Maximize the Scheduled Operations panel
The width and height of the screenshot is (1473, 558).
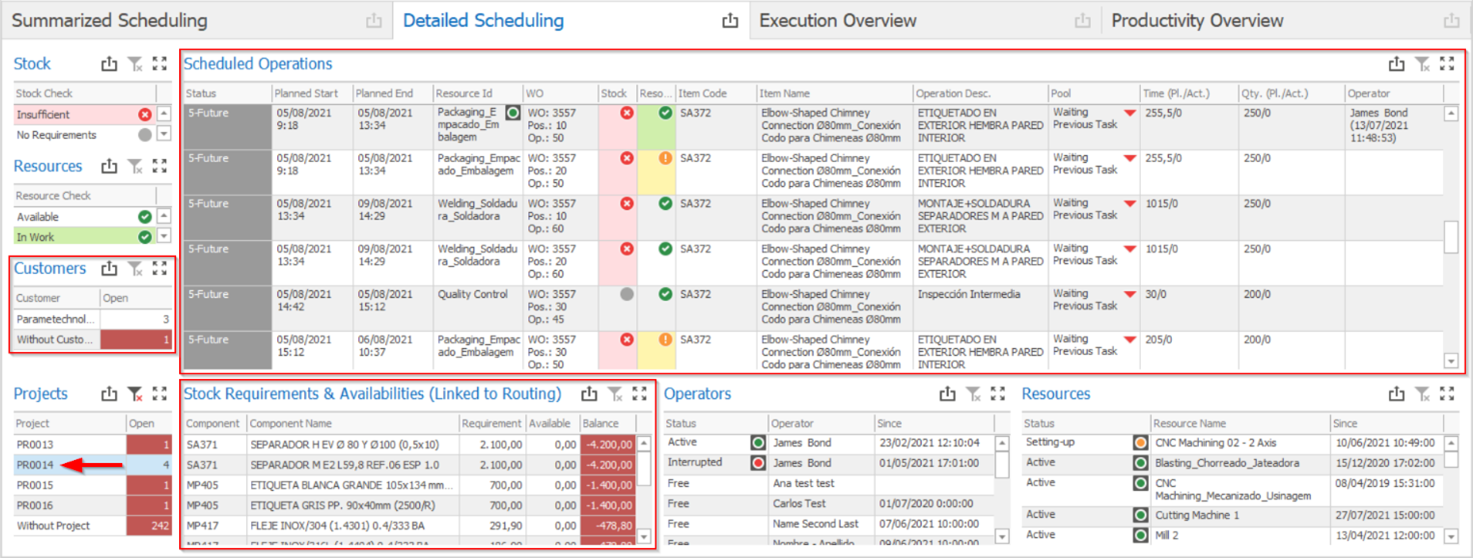tap(1447, 64)
